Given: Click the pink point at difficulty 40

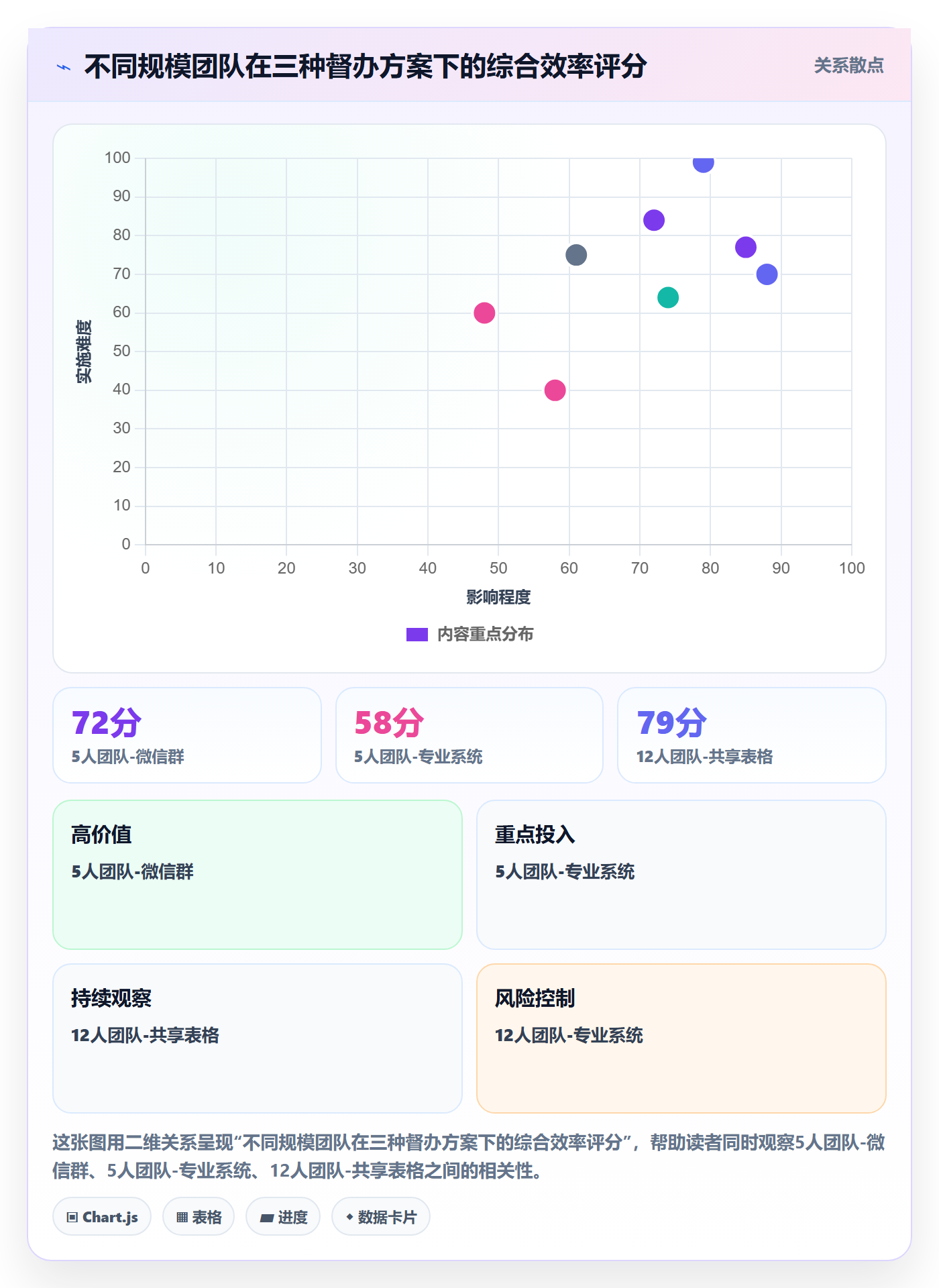Looking at the screenshot, I should [x=555, y=390].
